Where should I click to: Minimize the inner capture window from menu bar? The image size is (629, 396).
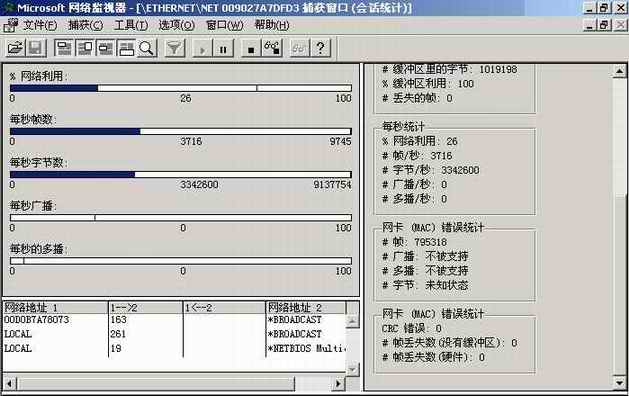tap(589, 25)
